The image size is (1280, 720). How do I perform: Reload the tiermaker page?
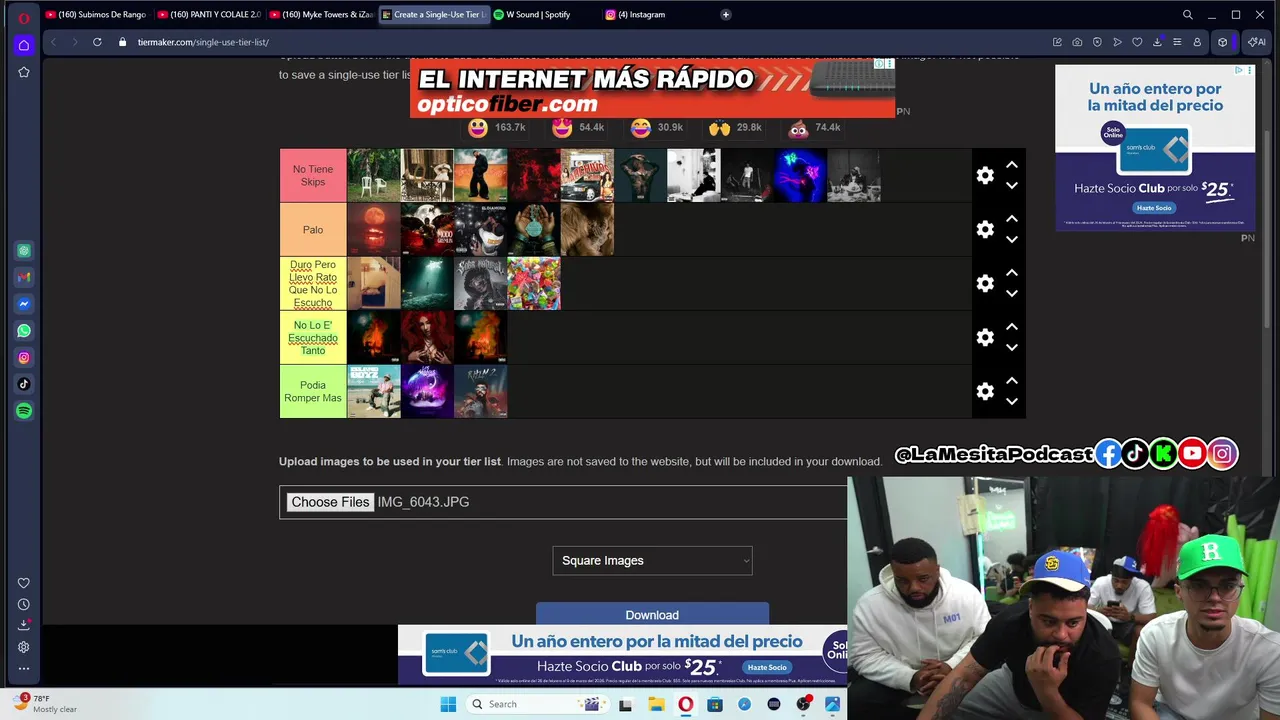(97, 42)
